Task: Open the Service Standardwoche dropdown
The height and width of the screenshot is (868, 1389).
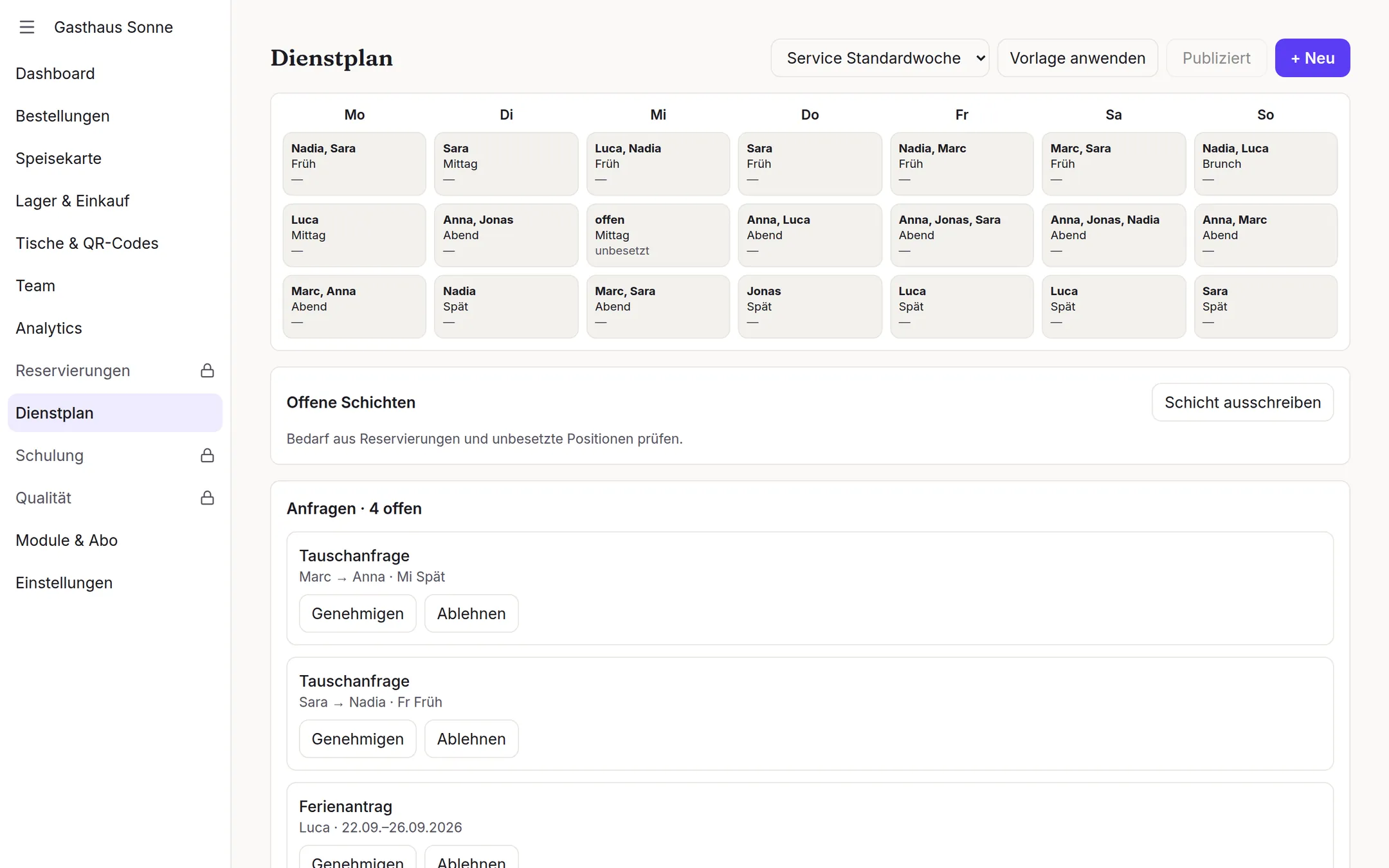Action: point(880,58)
